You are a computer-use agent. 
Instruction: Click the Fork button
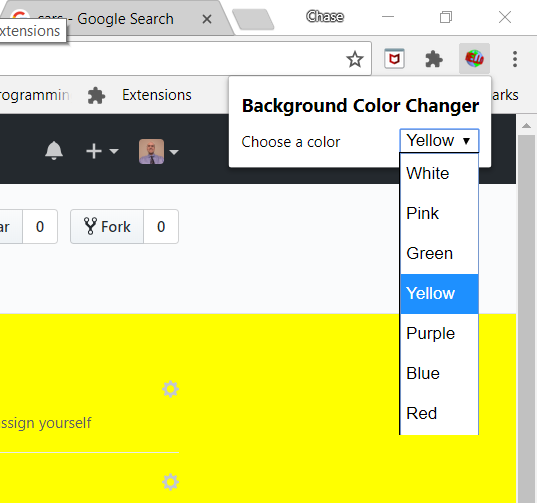pos(107,227)
